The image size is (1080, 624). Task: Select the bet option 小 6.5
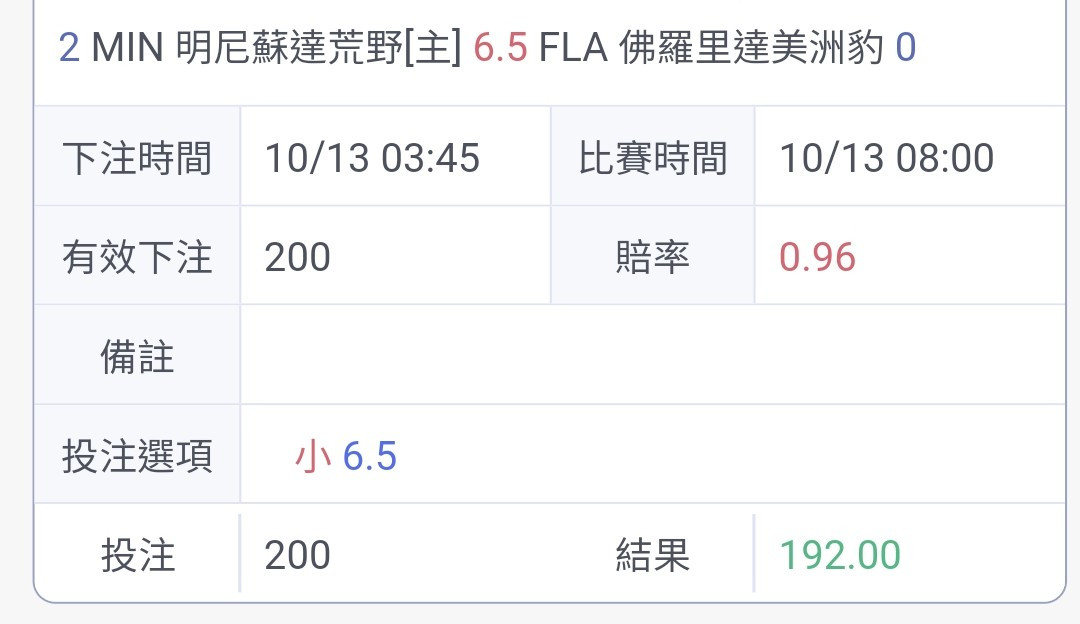click(x=346, y=456)
